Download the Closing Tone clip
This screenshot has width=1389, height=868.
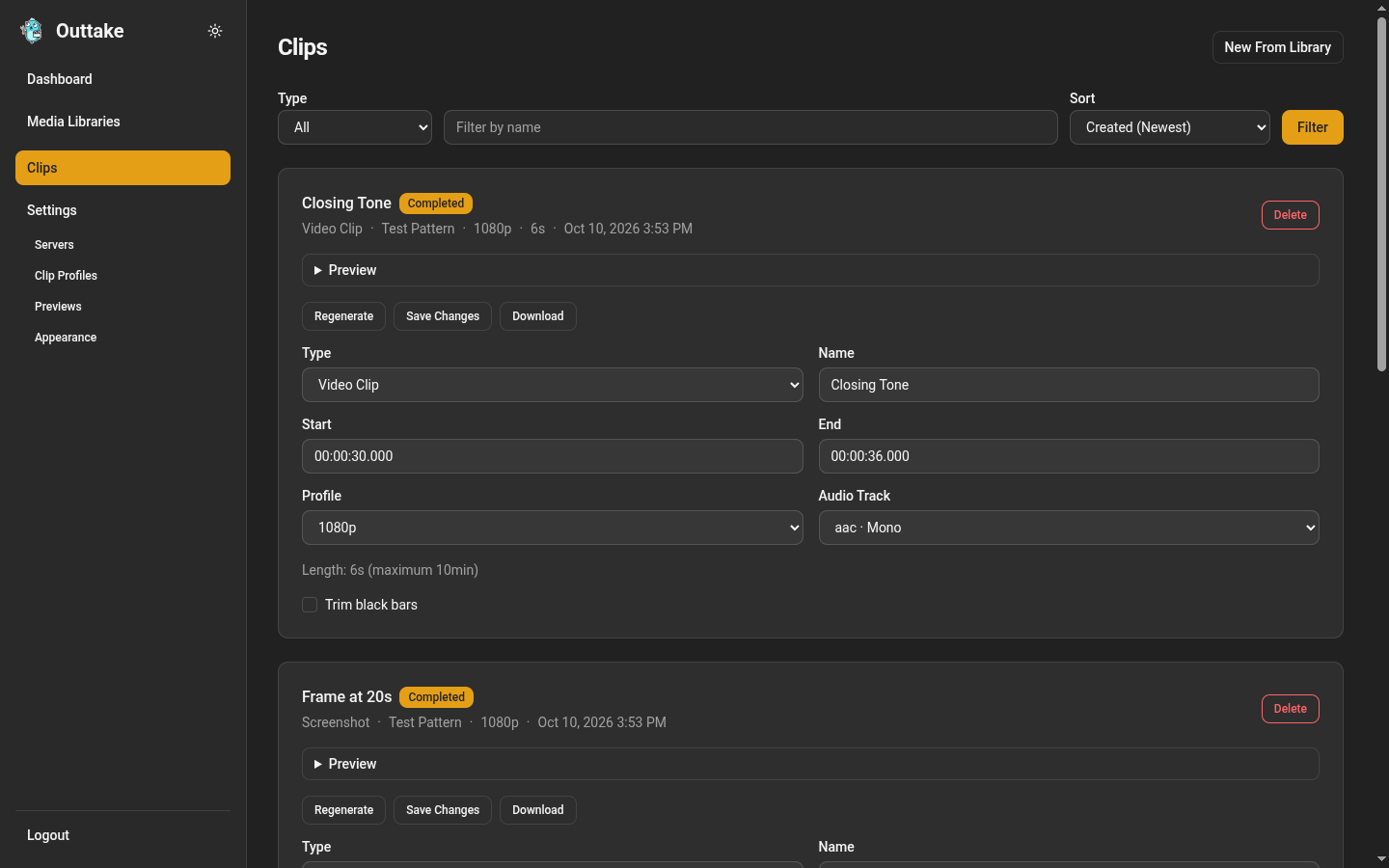[538, 316]
